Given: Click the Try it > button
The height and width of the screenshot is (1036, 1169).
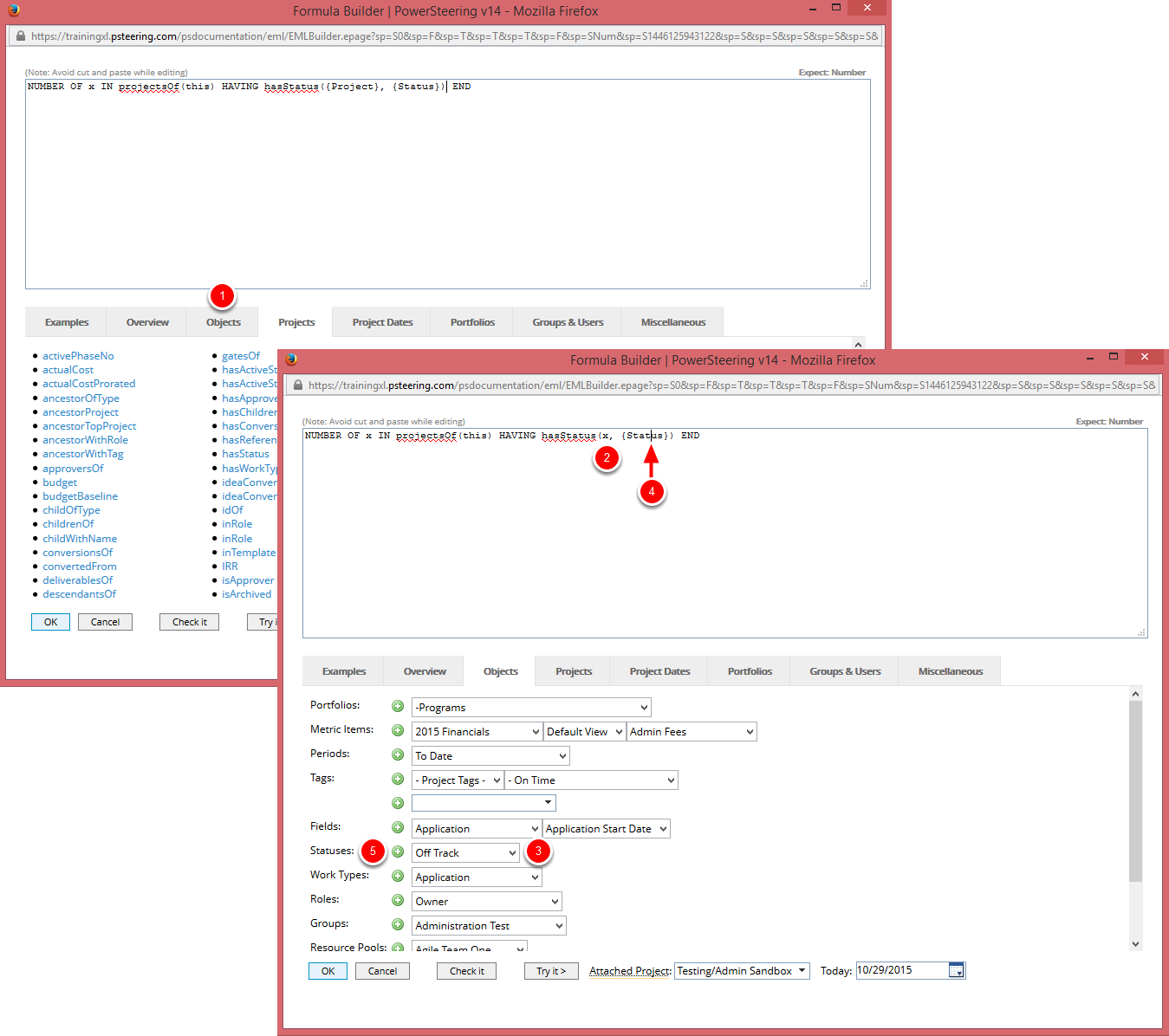Looking at the screenshot, I should click(551, 971).
